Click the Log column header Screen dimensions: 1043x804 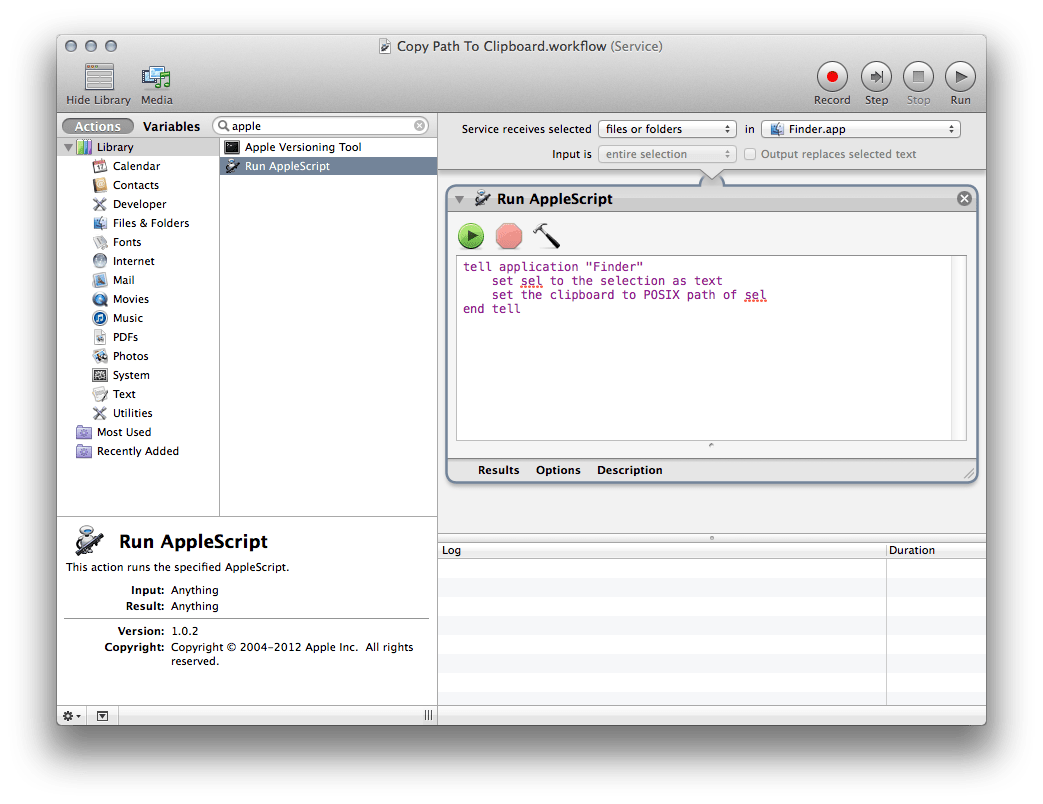(662, 551)
